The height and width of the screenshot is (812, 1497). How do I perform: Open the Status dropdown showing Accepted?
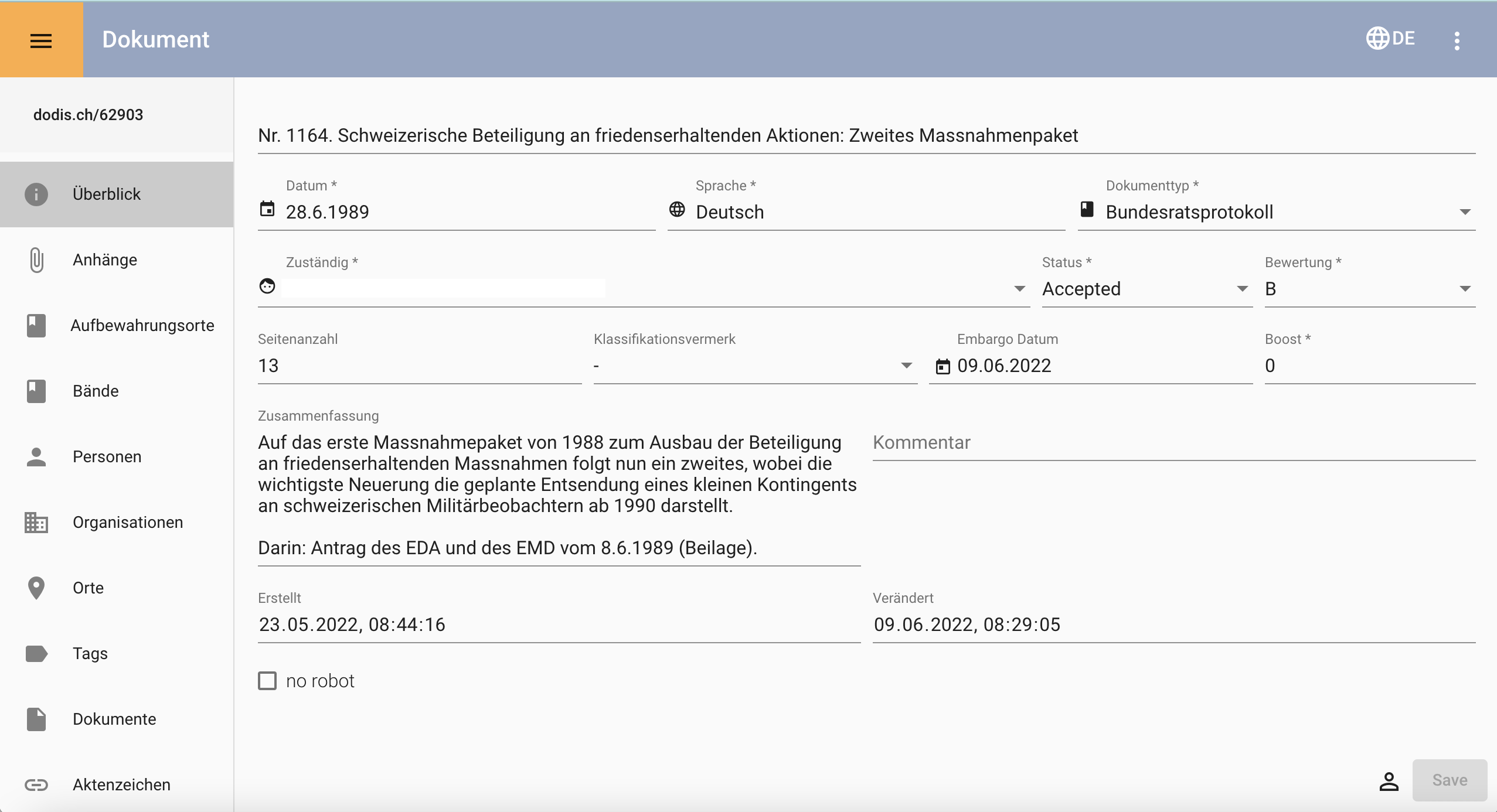pos(1241,289)
